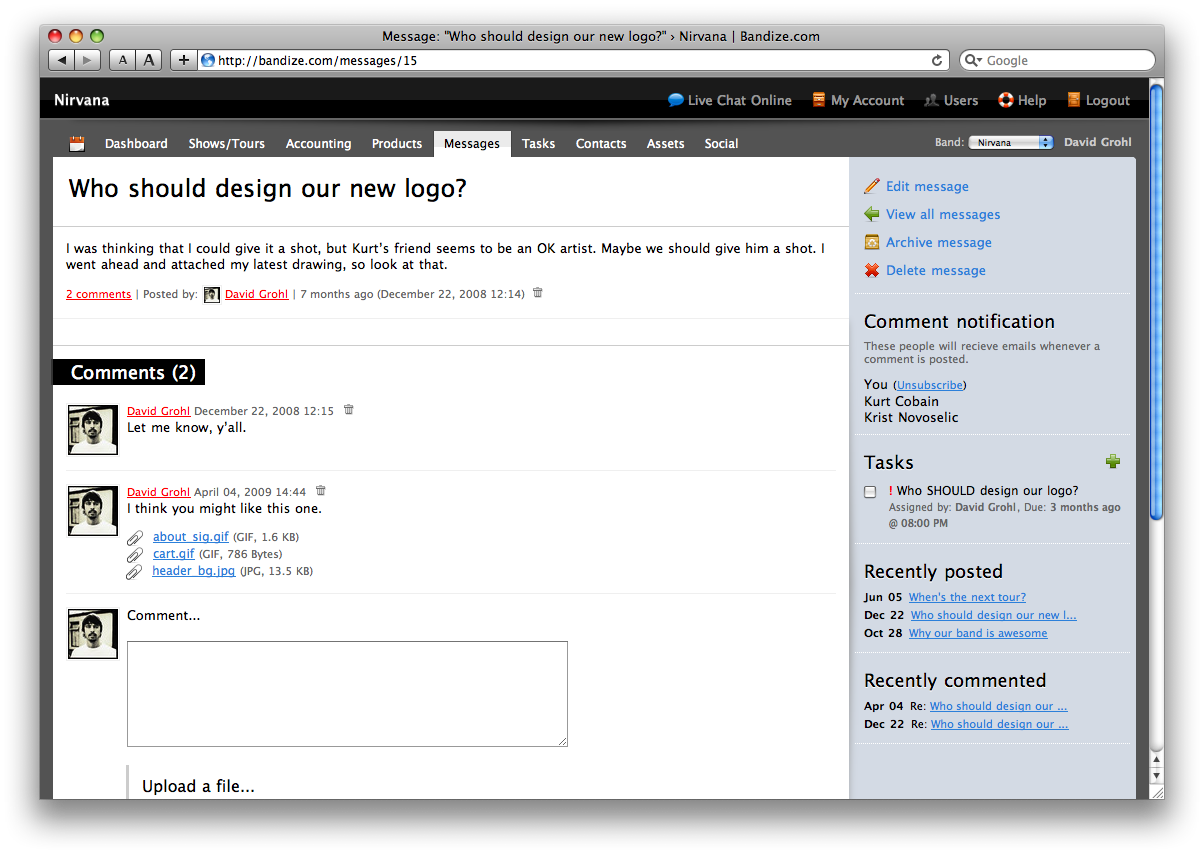Click the Live Chat speech bubble icon
The height and width of the screenshot is (854, 1204).
(x=676, y=100)
